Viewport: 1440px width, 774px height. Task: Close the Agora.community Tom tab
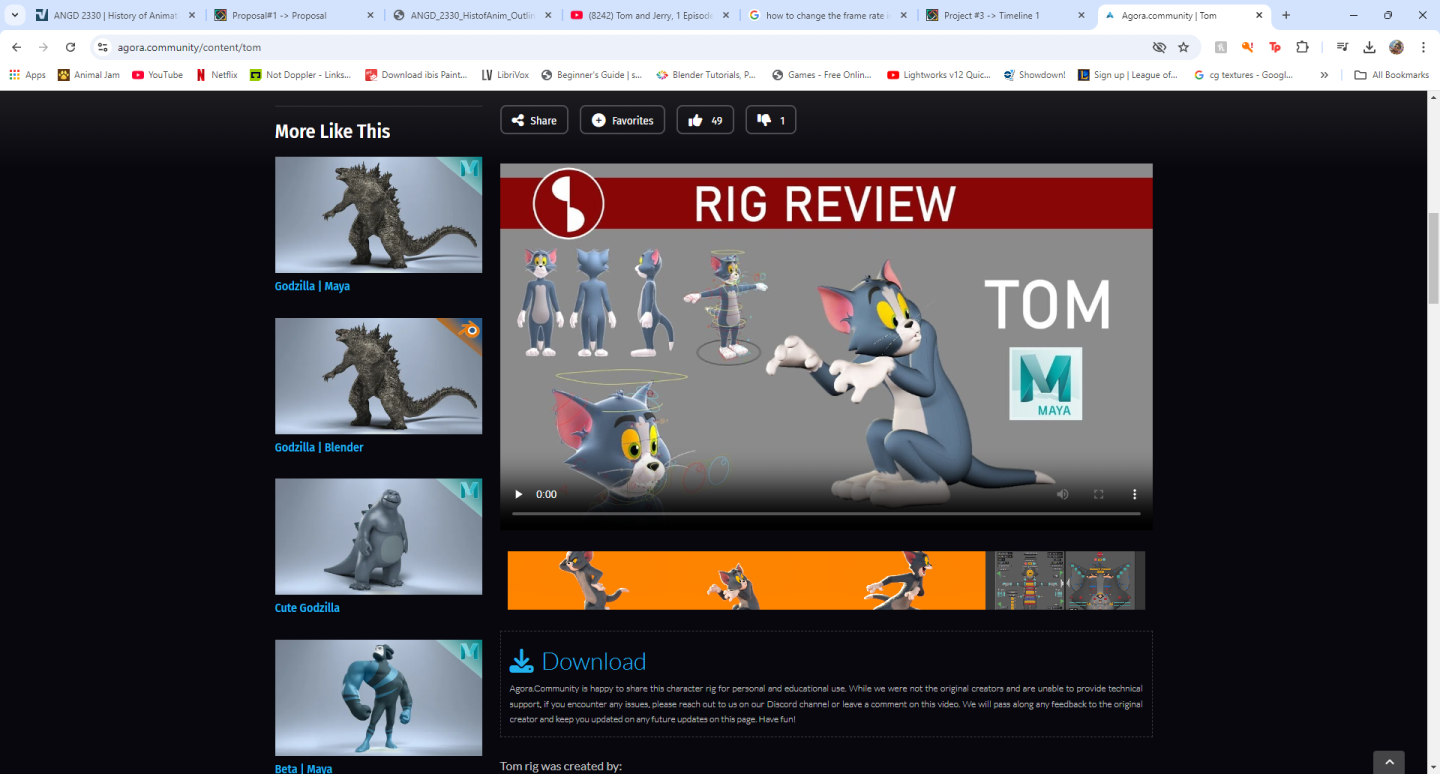pyautogui.click(x=1259, y=16)
